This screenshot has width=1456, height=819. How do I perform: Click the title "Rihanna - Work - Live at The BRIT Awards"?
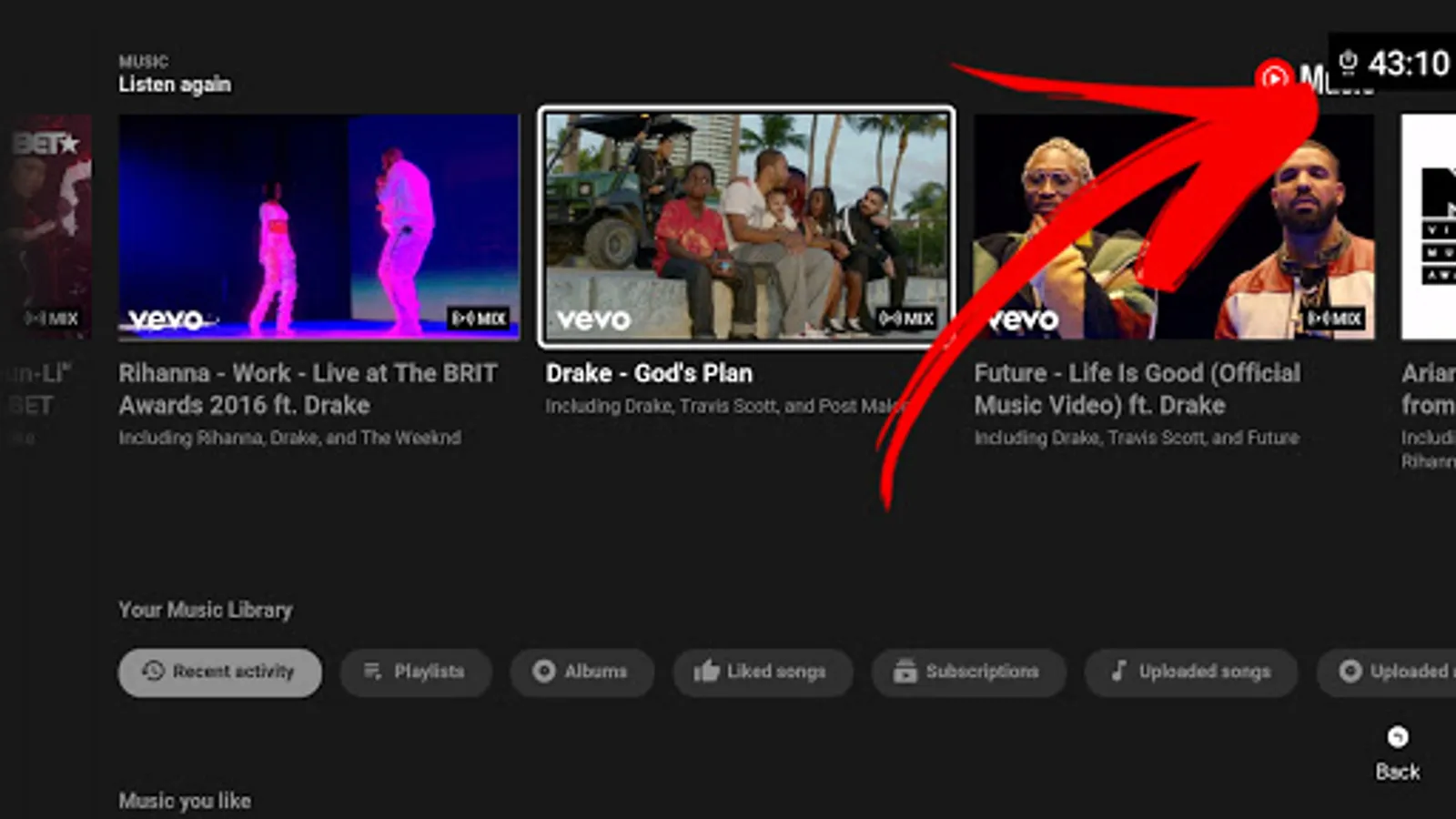308,389
